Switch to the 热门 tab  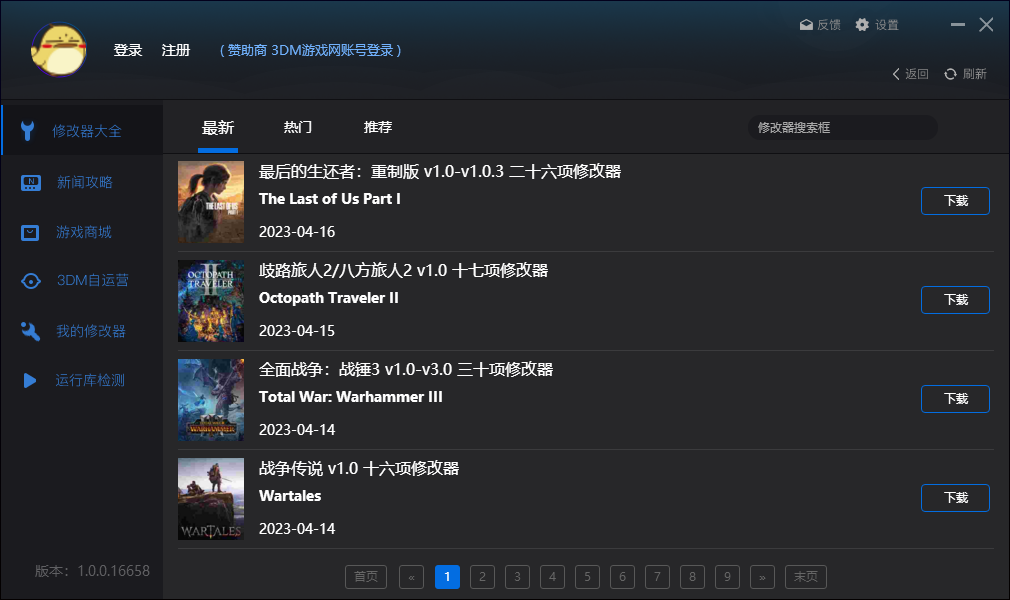[x=298, y=127]
